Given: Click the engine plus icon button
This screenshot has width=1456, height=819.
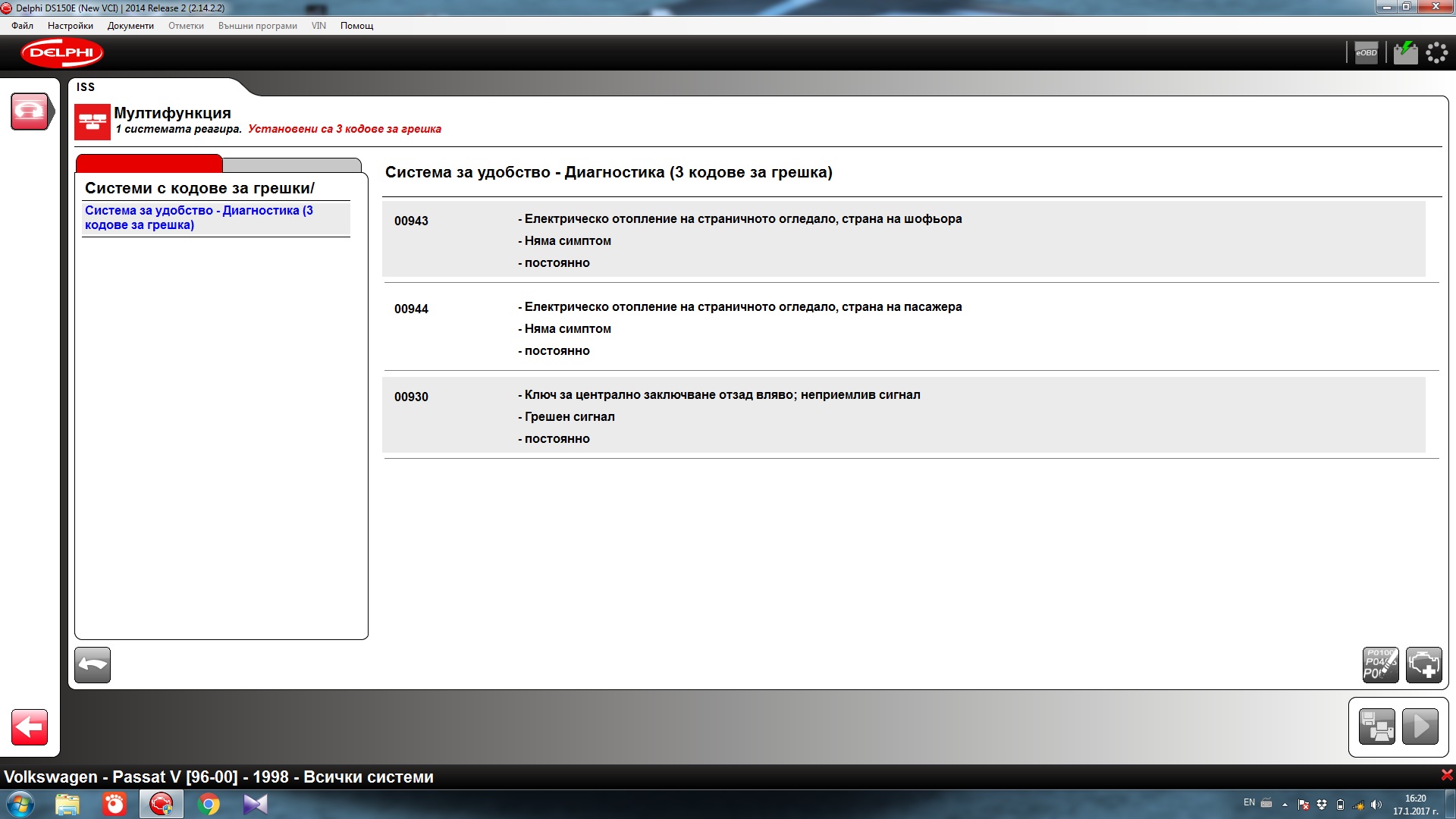Looking at the screenshot, I should click(1423, 665).
